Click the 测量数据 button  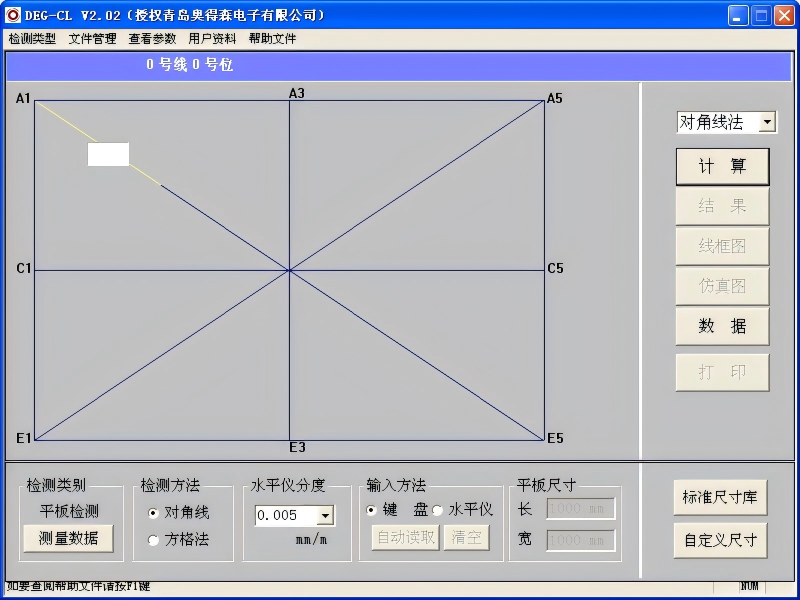tap(68, 538)
